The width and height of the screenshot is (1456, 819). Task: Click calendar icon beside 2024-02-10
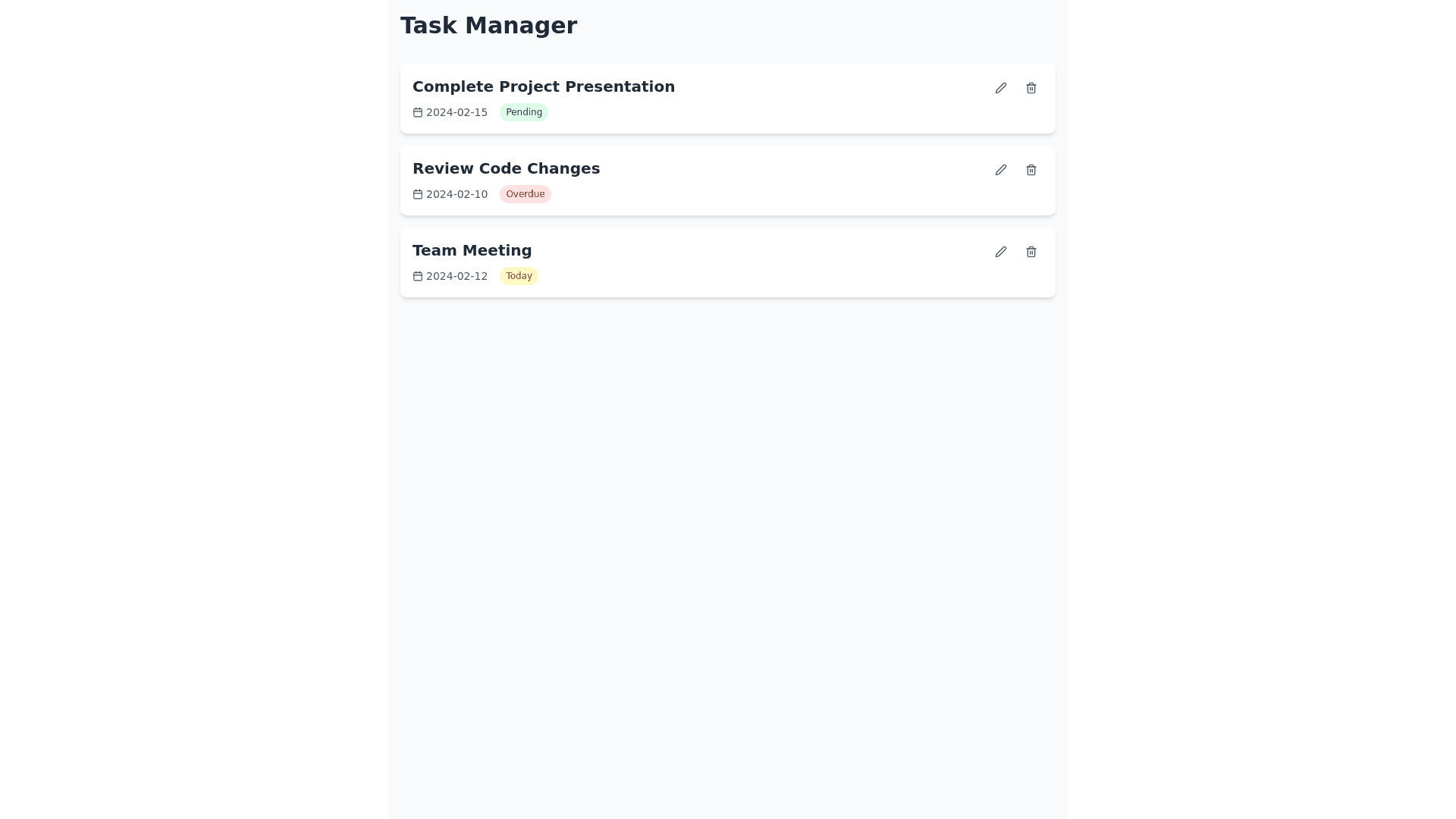pyautogui.click(x=418, y=194)
